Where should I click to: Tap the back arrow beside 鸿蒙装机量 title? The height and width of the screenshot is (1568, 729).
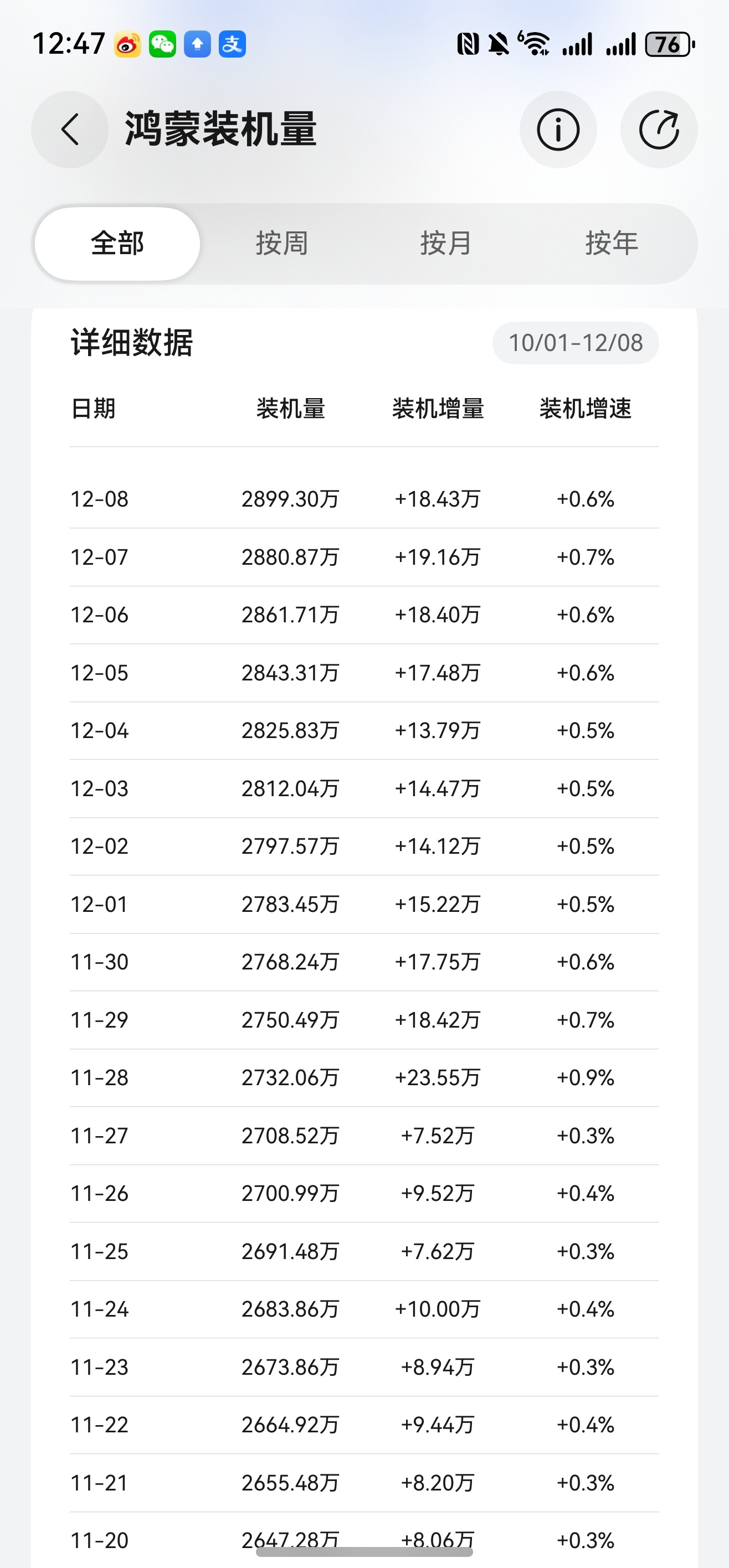tap(69, 130)
